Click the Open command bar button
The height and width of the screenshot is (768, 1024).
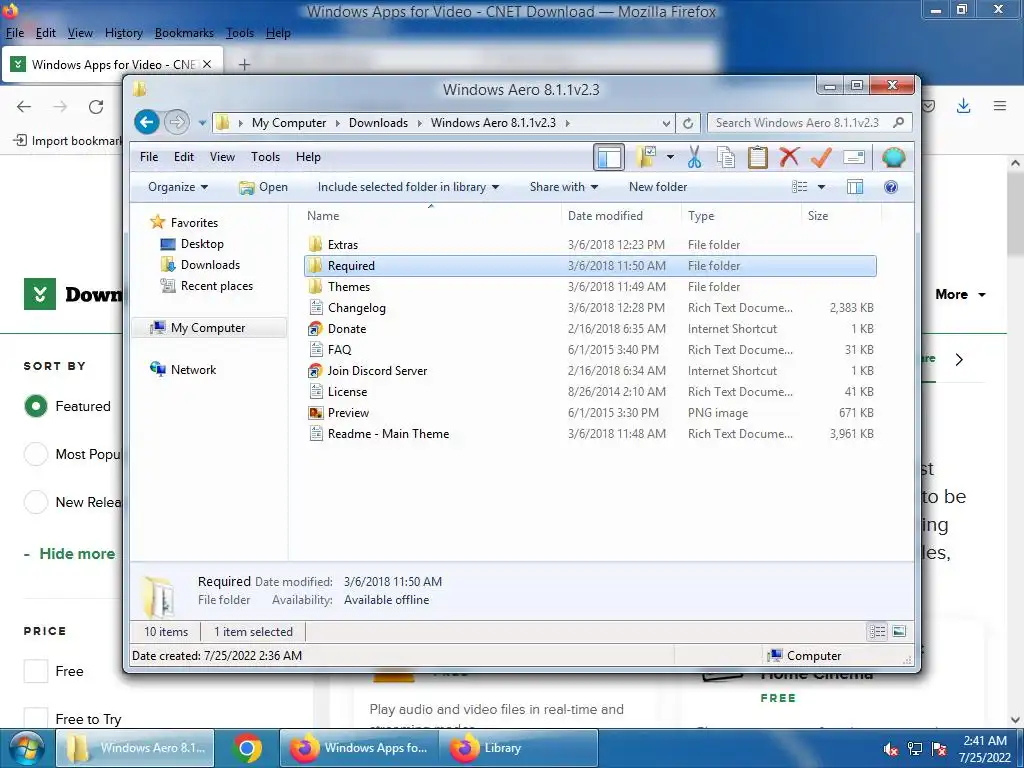(x=263, y=187)
